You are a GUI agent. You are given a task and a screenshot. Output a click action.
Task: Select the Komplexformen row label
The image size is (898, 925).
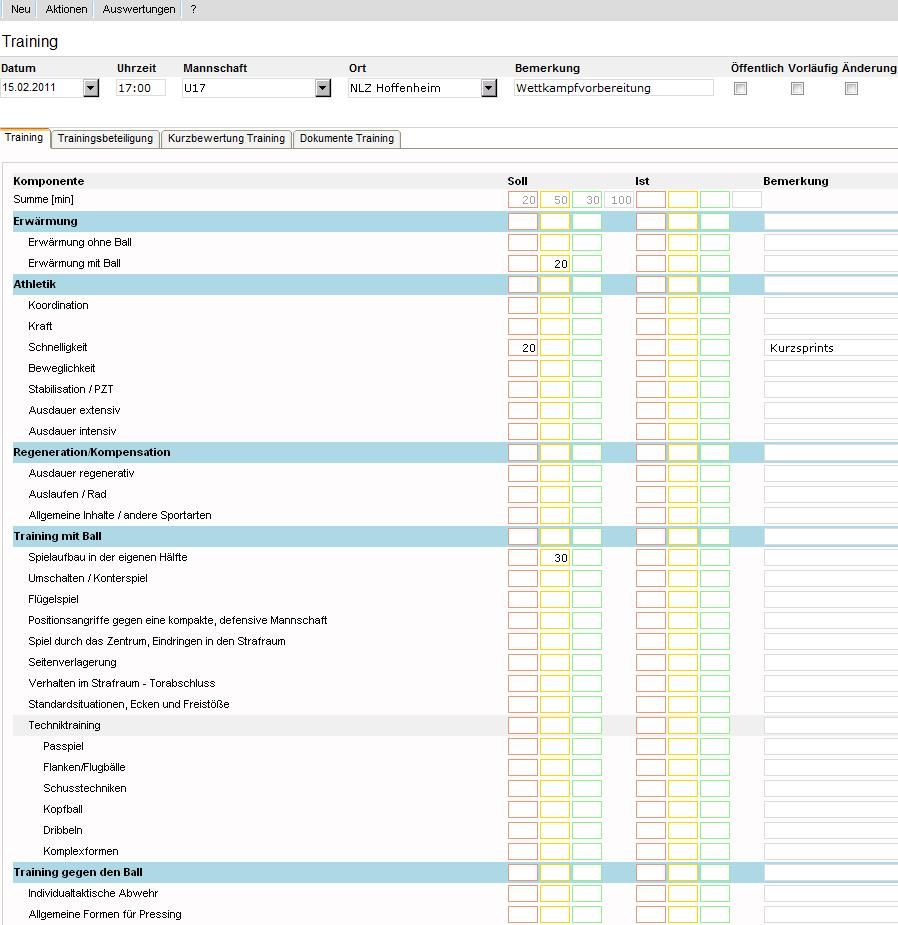point(81,851)
